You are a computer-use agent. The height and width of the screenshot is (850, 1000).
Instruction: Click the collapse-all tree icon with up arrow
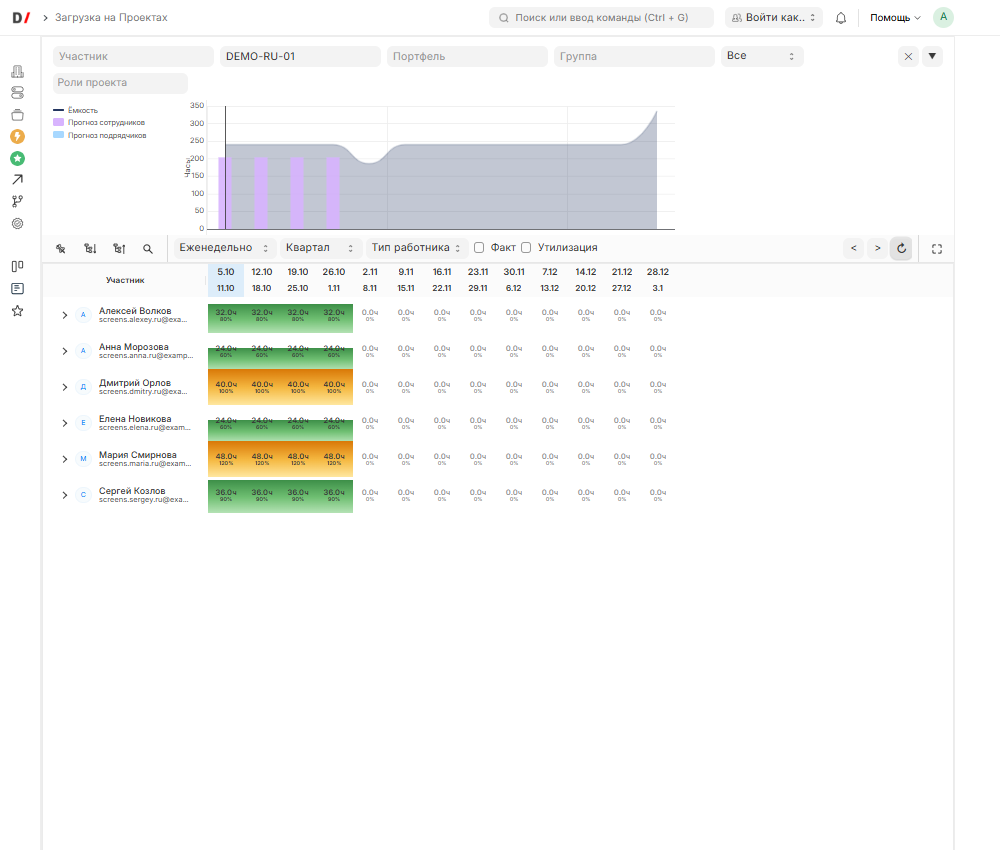(x=119, y=249)
